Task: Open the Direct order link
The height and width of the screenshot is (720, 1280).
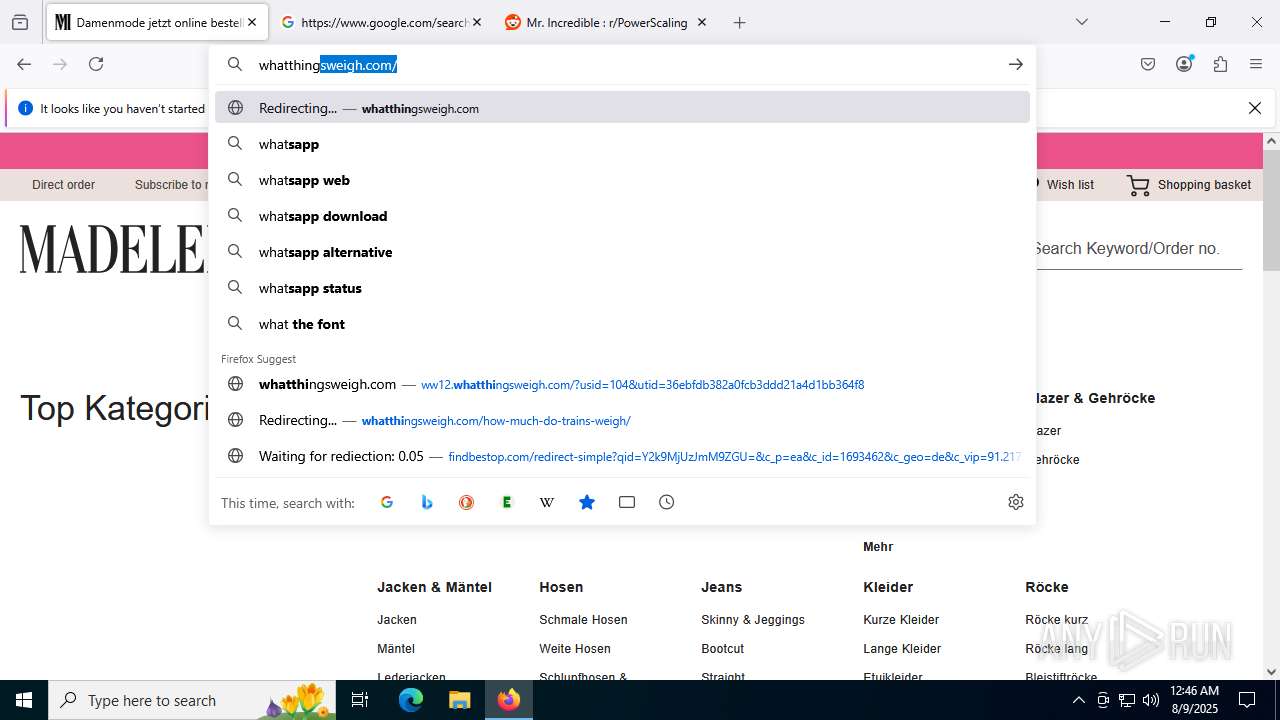Action: tap(63, 185)
